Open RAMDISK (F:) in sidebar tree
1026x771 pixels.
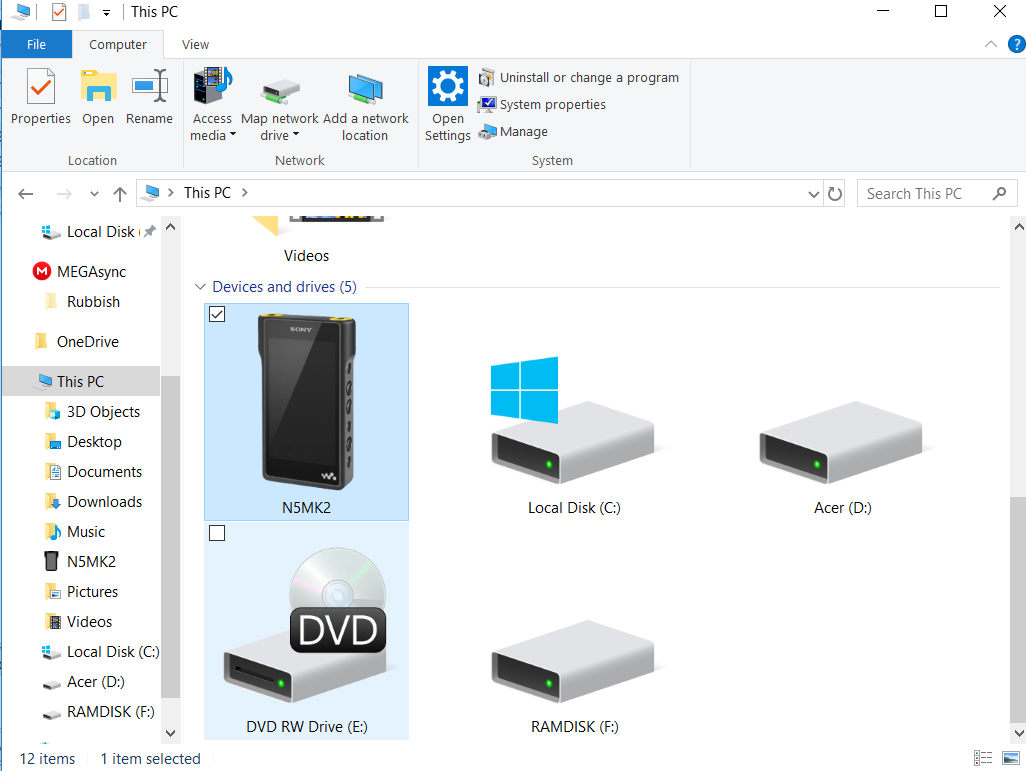[x=98, y=712]
